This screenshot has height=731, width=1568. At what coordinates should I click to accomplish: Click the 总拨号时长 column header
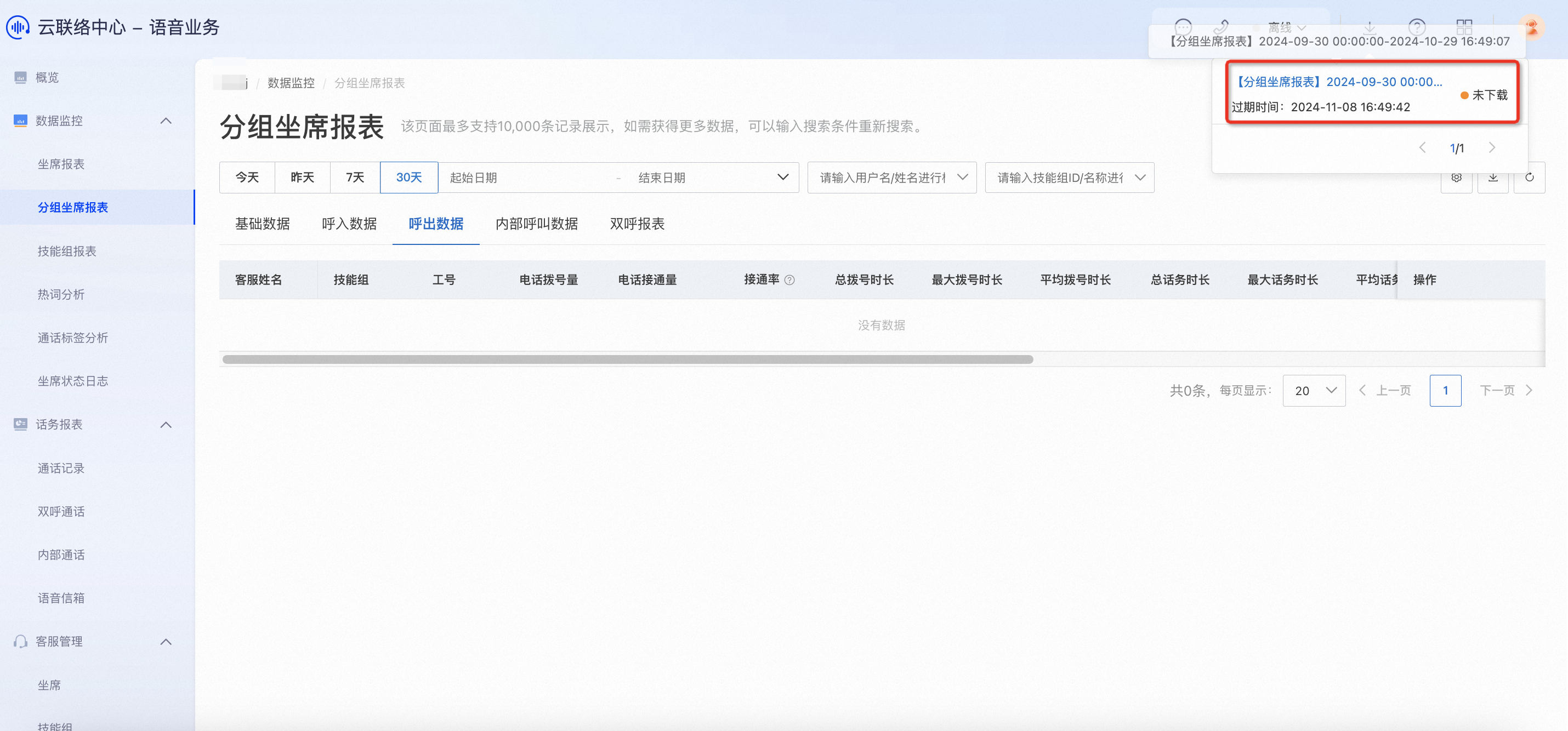(x=865, y=280)
